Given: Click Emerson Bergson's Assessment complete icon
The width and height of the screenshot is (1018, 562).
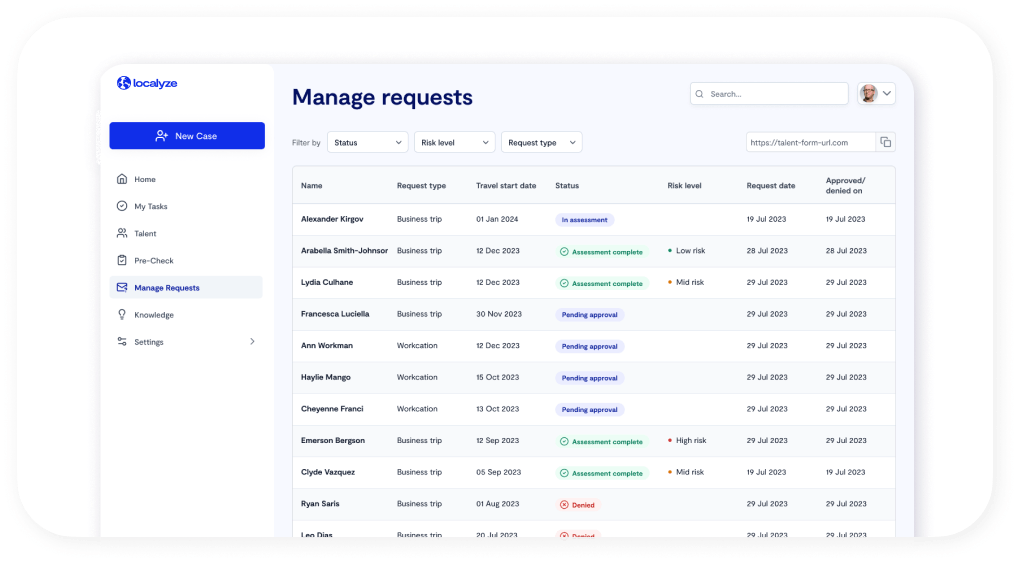Looking at the screenshot, I should click(x=564, y=441).
